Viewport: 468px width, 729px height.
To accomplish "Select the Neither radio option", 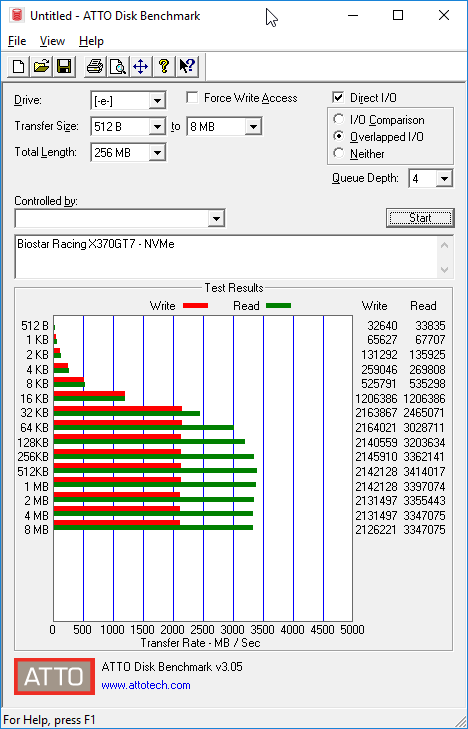I will click(339, 153).
